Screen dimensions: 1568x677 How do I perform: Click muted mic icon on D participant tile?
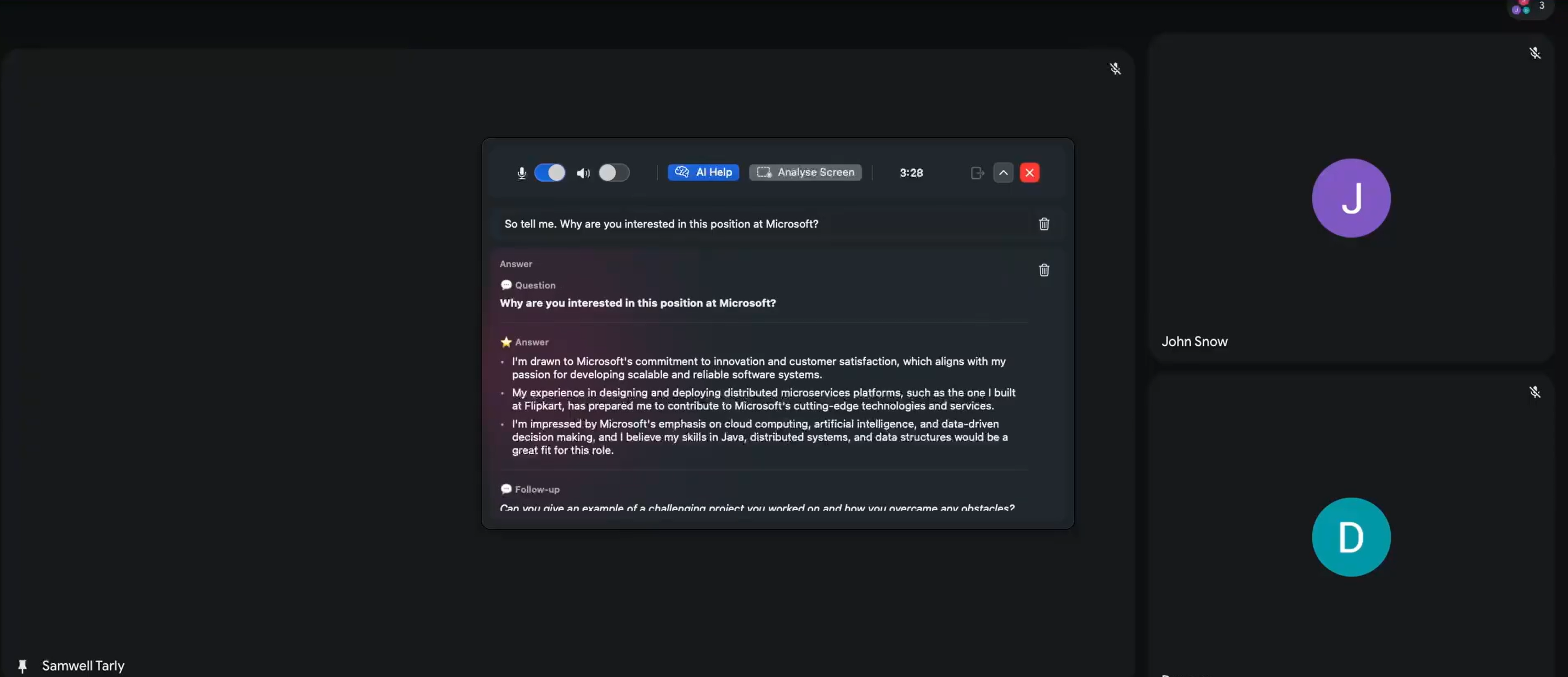[x=1535, y=392]
